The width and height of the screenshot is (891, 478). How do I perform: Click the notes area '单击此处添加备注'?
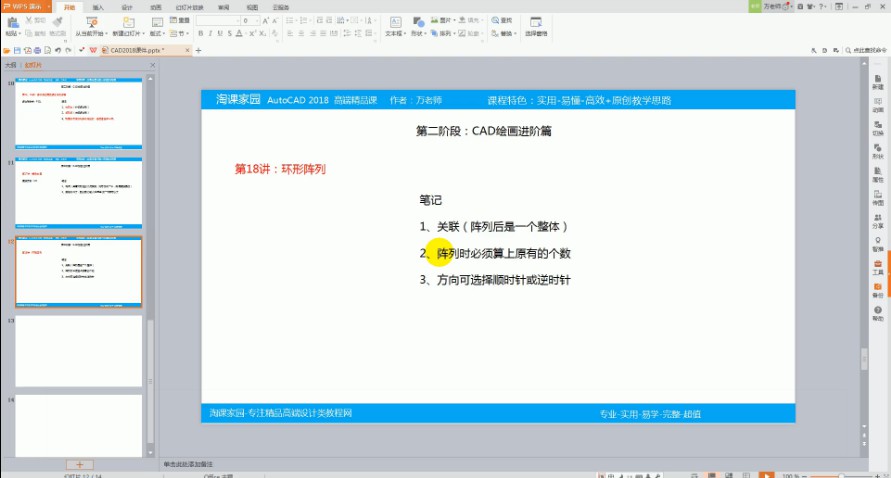(x=188, y=464)
